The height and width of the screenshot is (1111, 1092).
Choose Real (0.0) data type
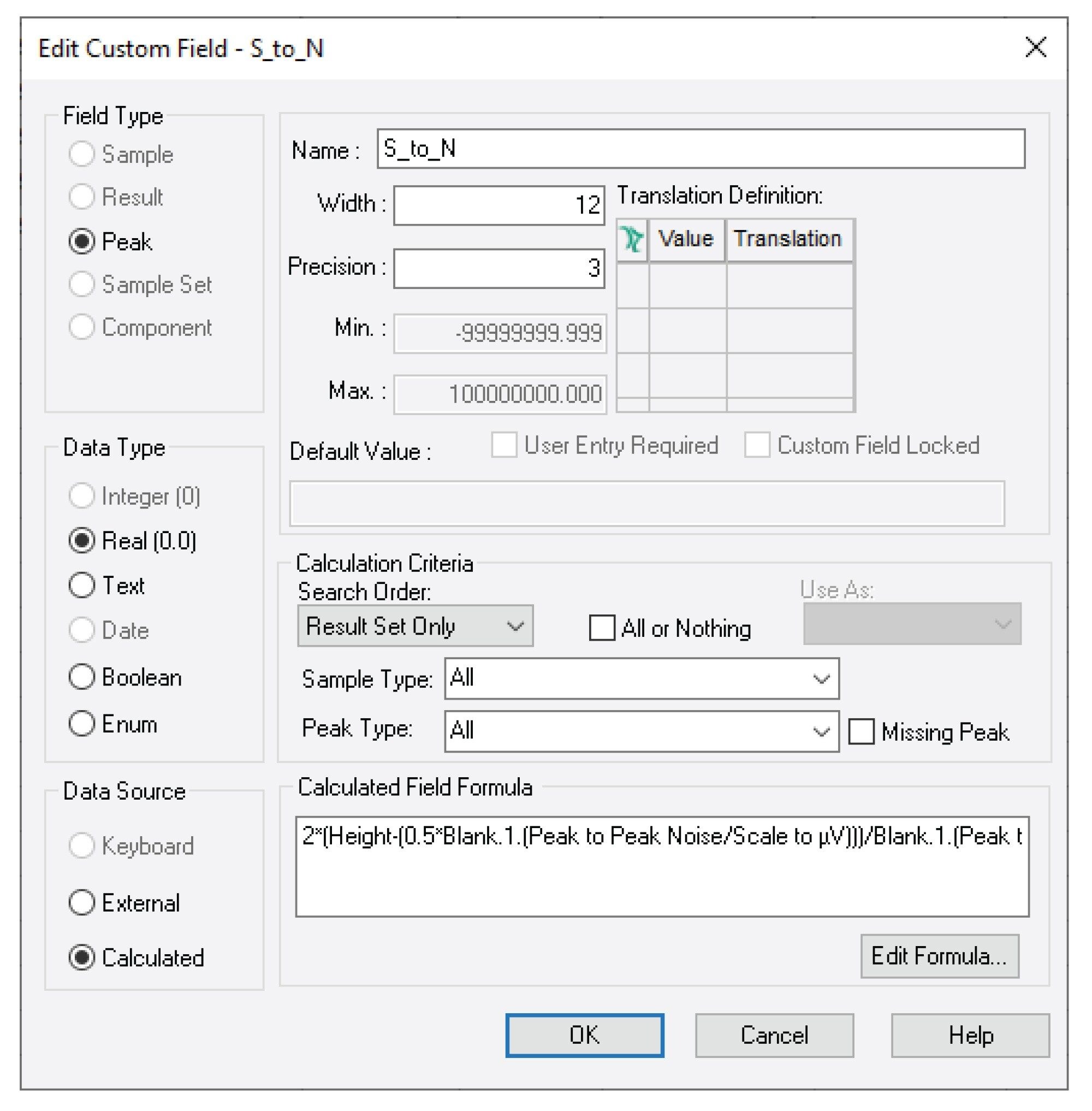81,541
